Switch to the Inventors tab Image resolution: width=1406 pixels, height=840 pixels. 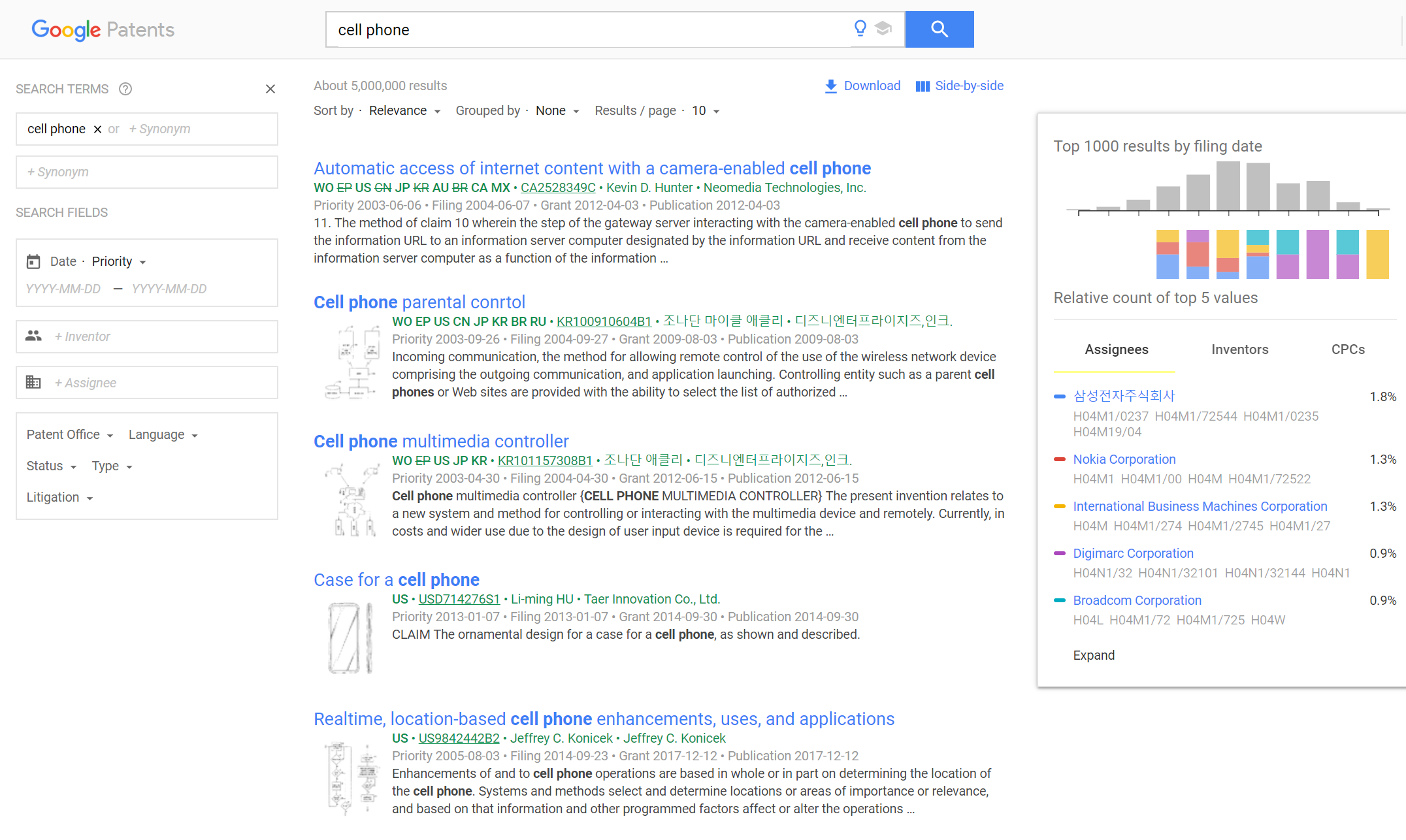point(1239,349)
